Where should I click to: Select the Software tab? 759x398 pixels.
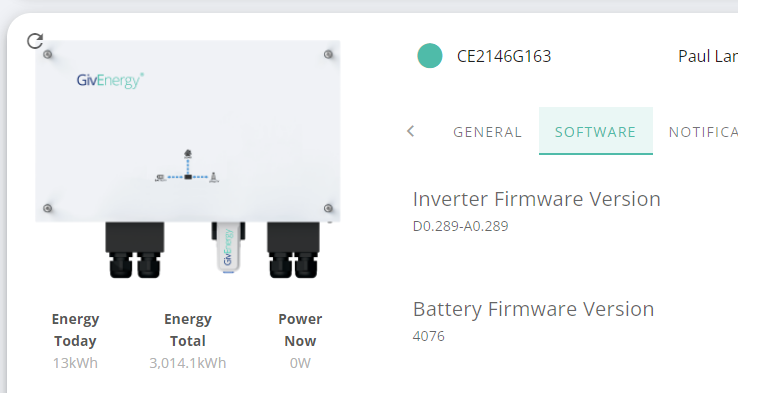pos(595,131)
